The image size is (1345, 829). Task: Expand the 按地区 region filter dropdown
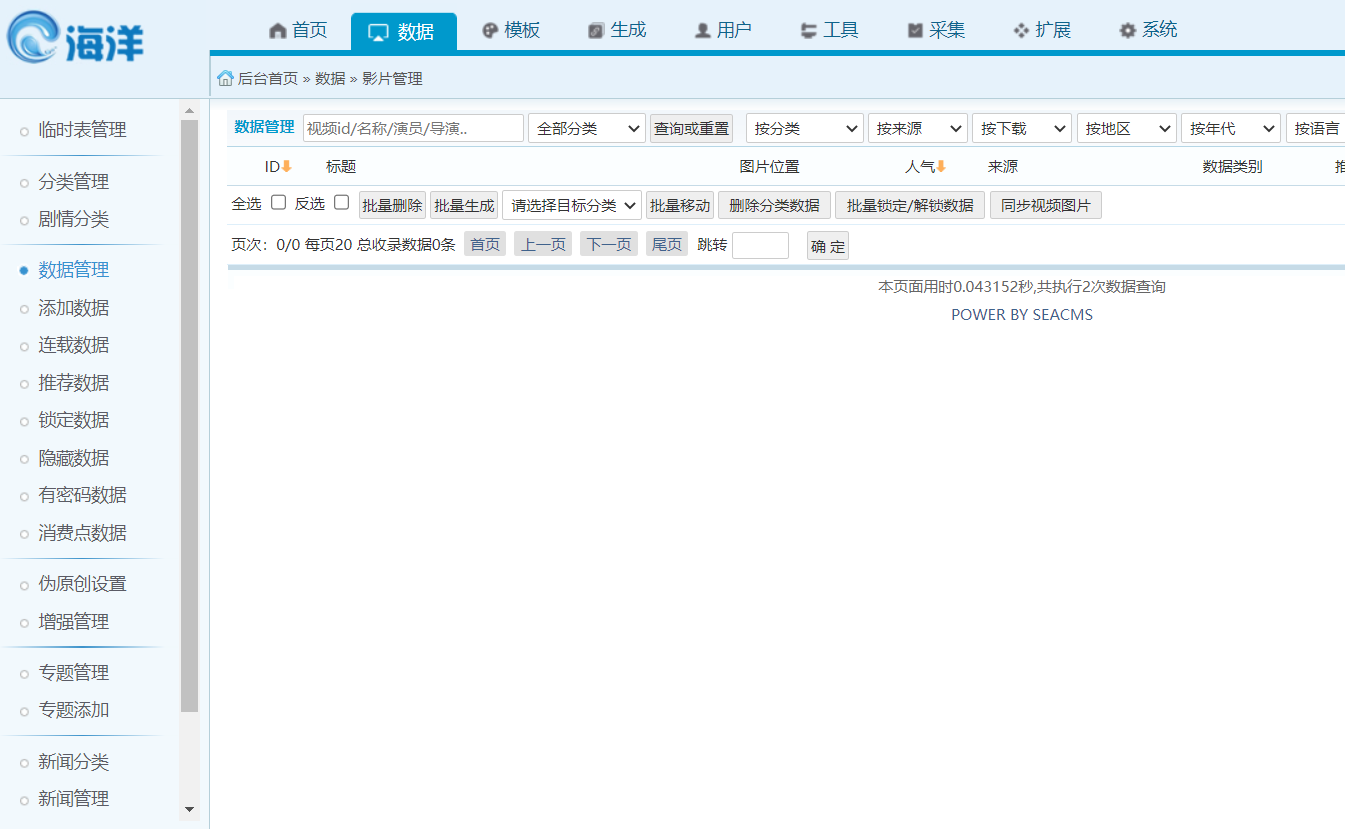click(1126, 128)
